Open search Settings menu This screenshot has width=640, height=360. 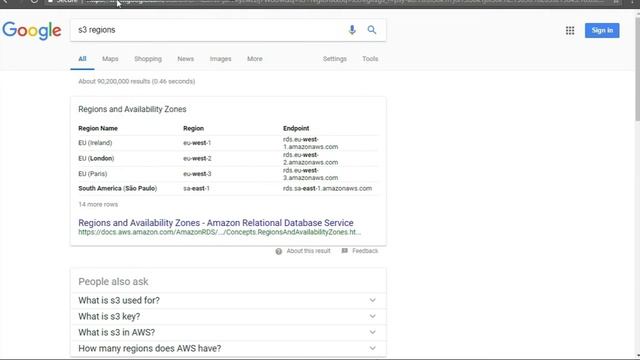(335, 59)
